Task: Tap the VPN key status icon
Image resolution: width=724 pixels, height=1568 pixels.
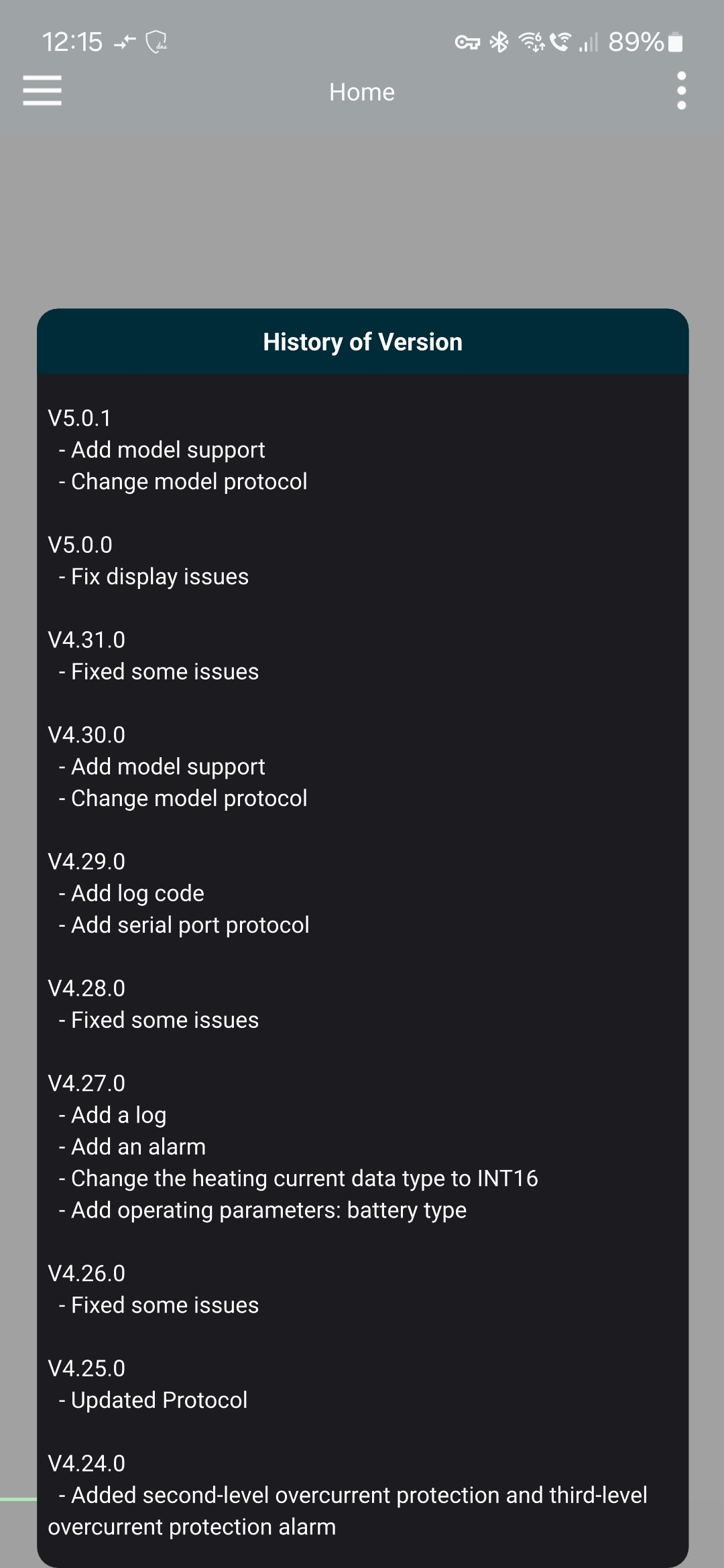Action: point(467,43)
